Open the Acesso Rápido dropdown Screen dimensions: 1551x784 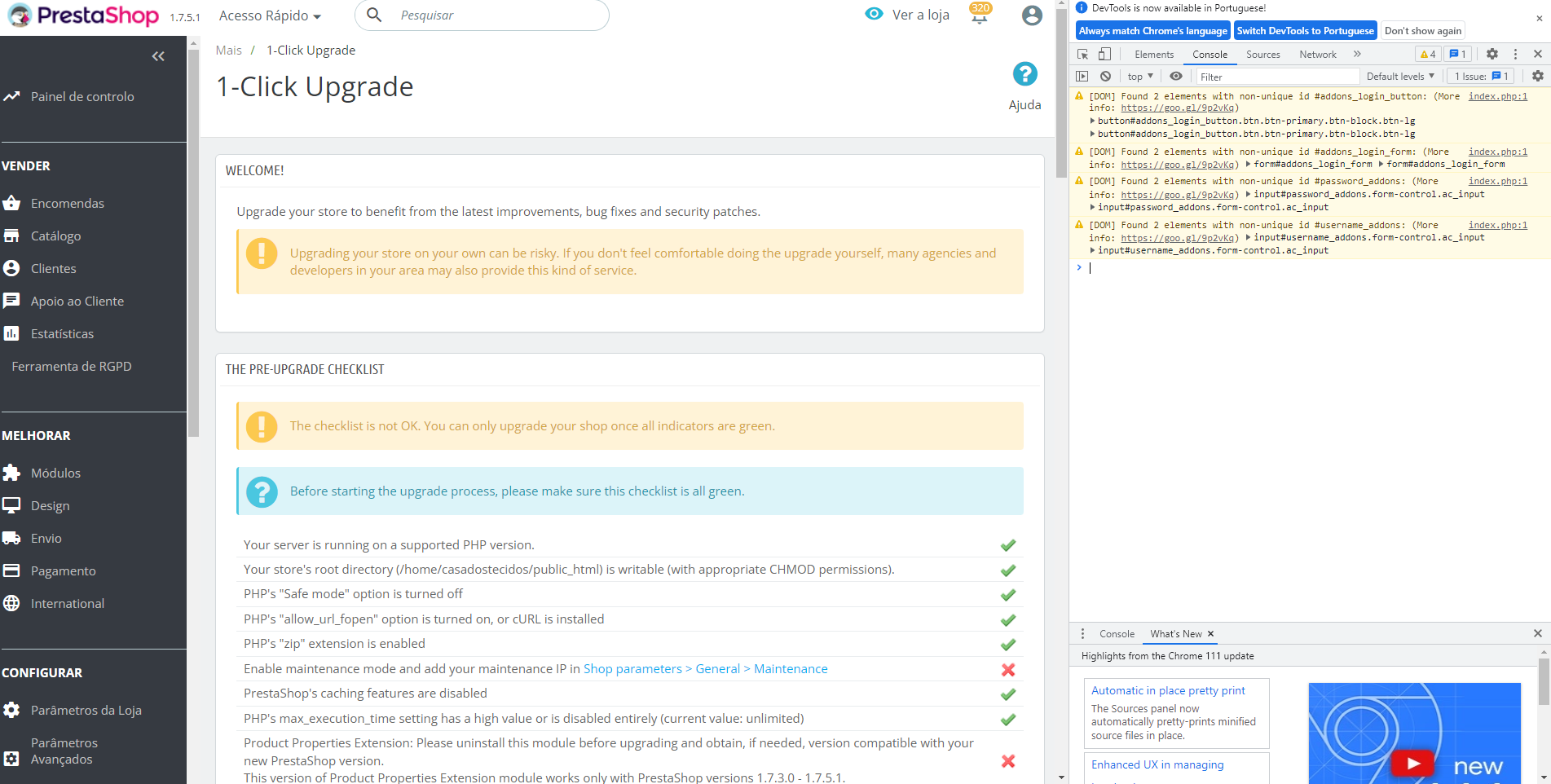[x=270, y=15]
